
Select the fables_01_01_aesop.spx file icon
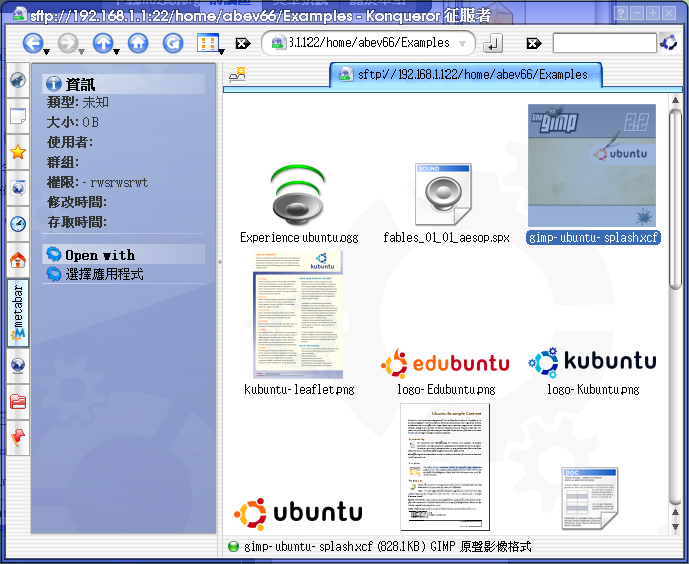click(x=443, y=194)
